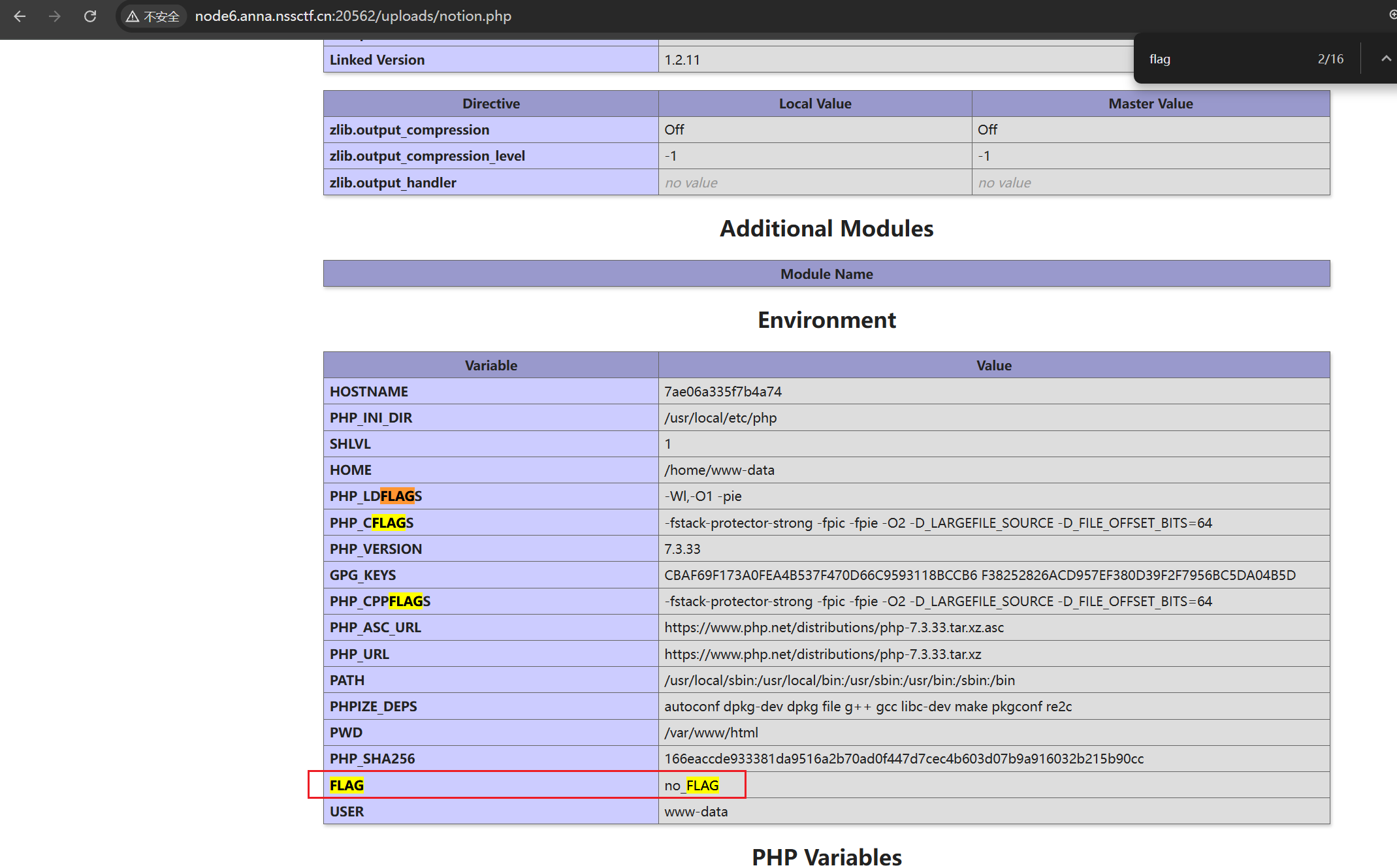The width and height of the screenshot is (1397, 868).
Task: Click the 2/16 match counter
Action: (x=1330, y=59)
